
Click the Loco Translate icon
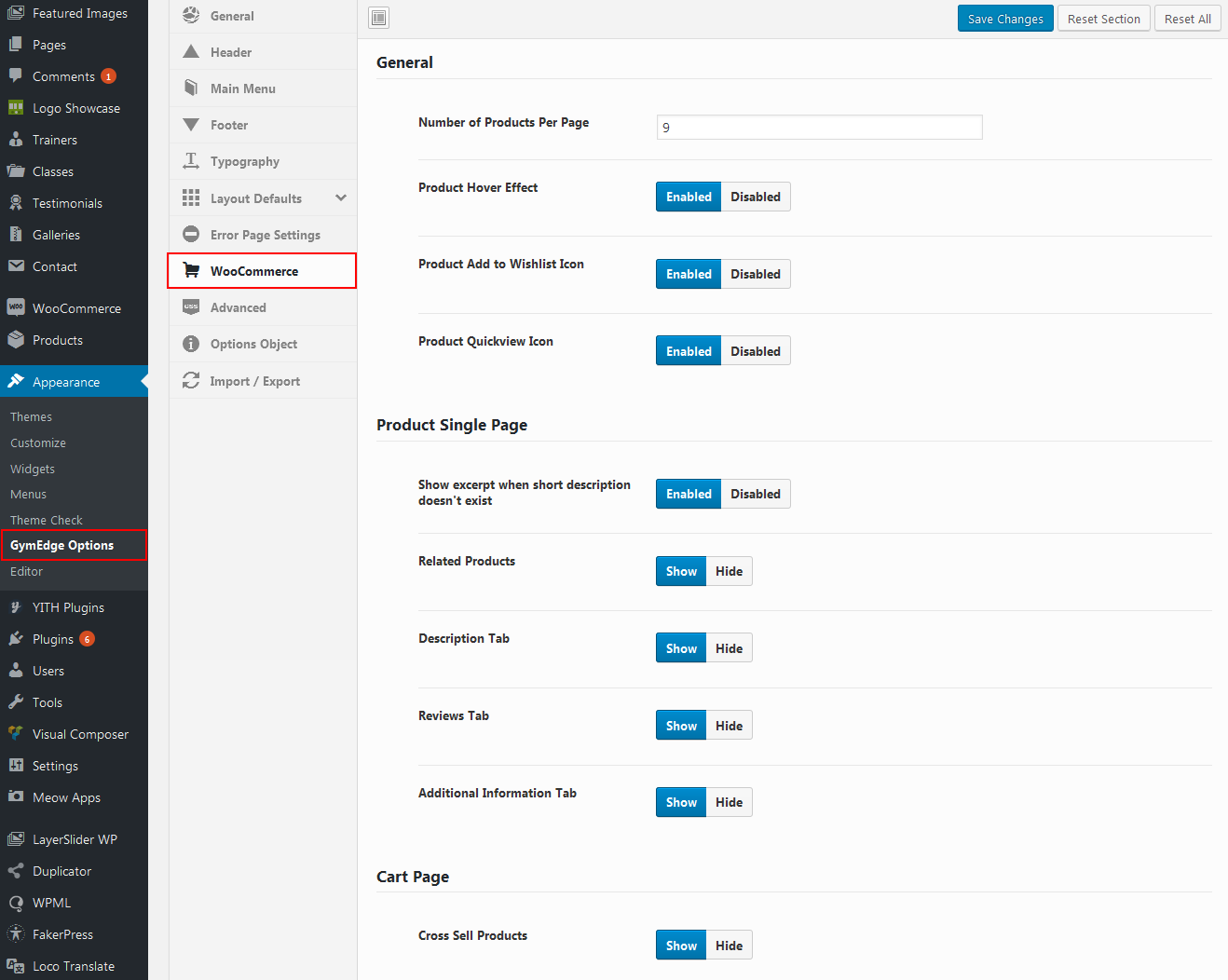pos(16,966)
